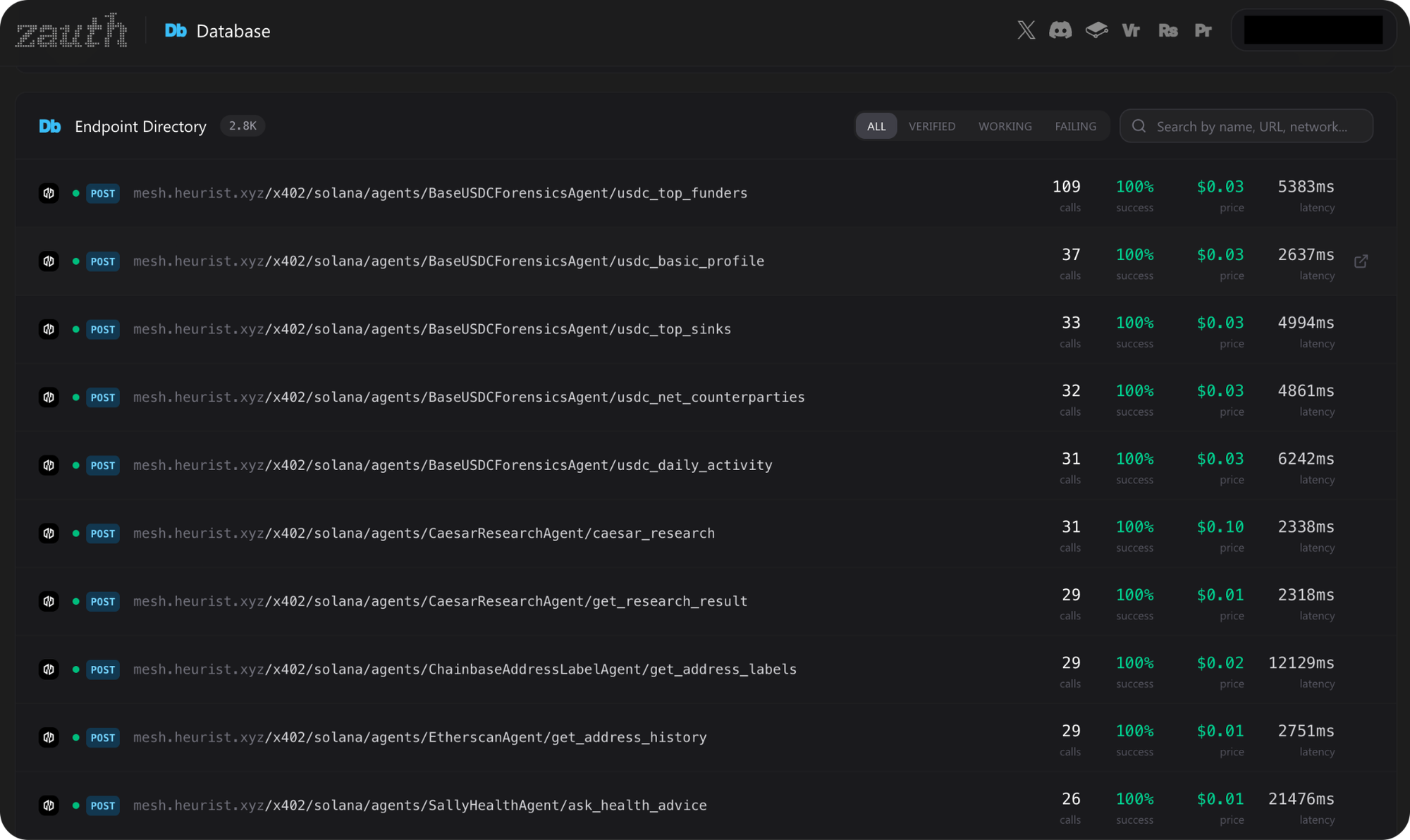Click the zauth logo
The width and height of the screenshot is (1410, 840).
click(71, 30)
